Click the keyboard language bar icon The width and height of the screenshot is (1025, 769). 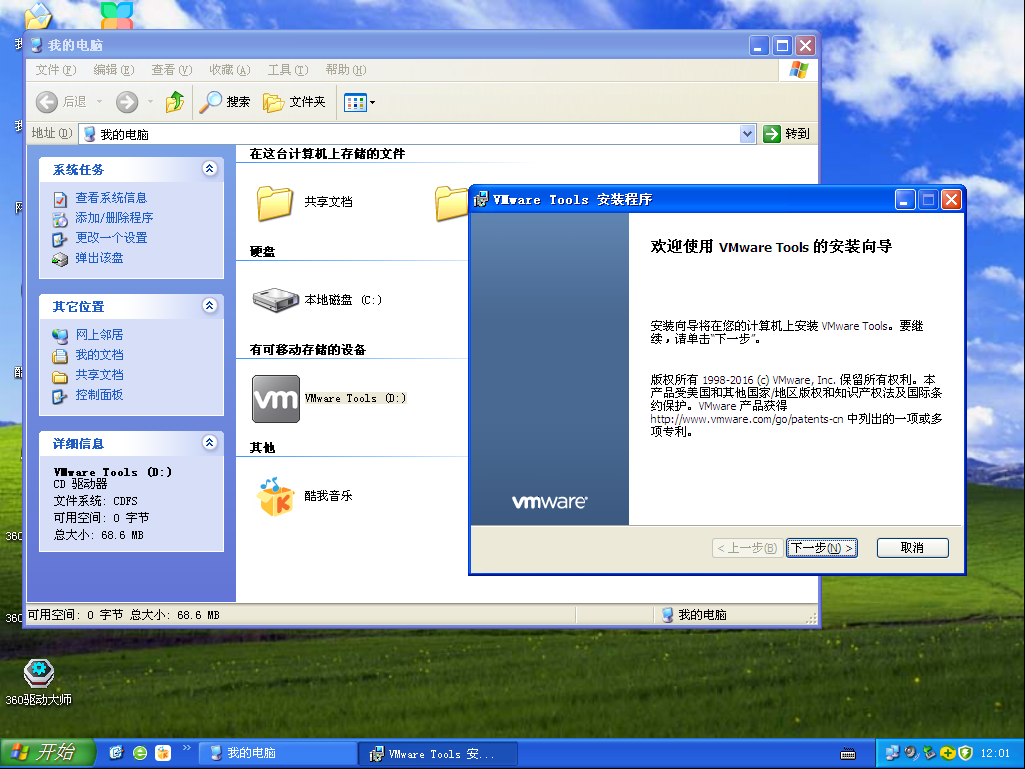coord(848,754)
